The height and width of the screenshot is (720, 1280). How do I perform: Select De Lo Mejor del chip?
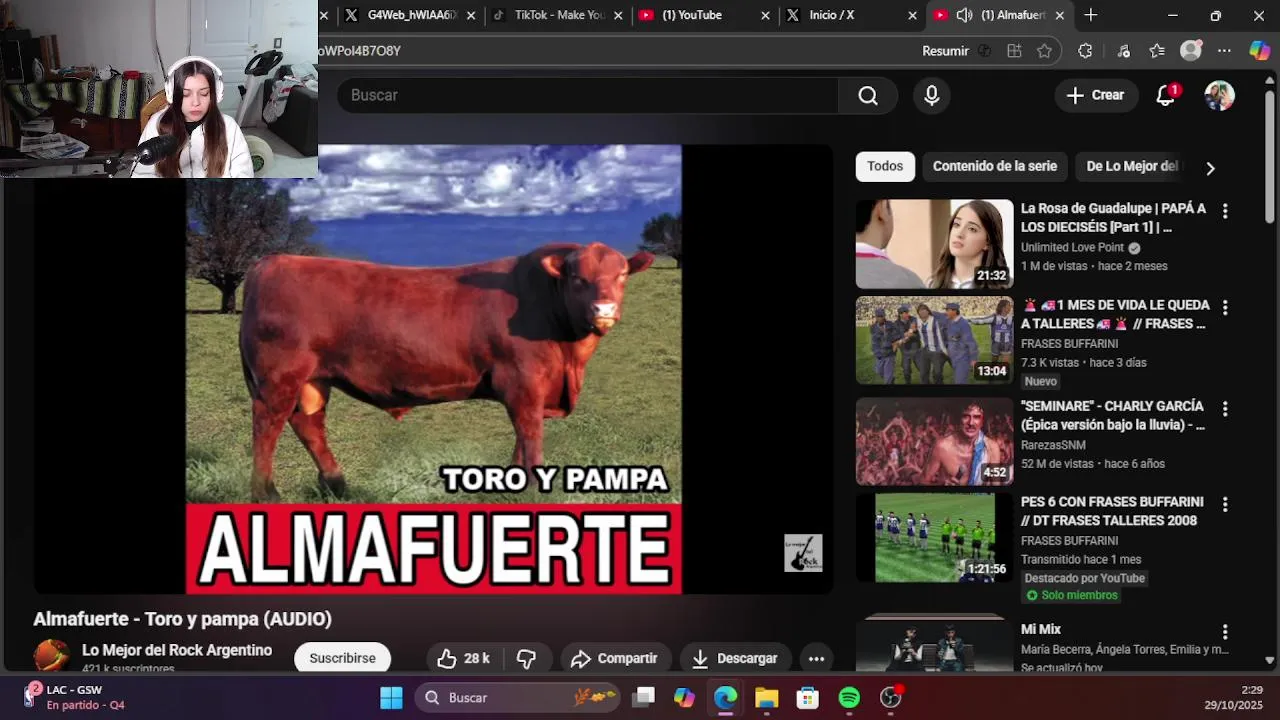1131,167
